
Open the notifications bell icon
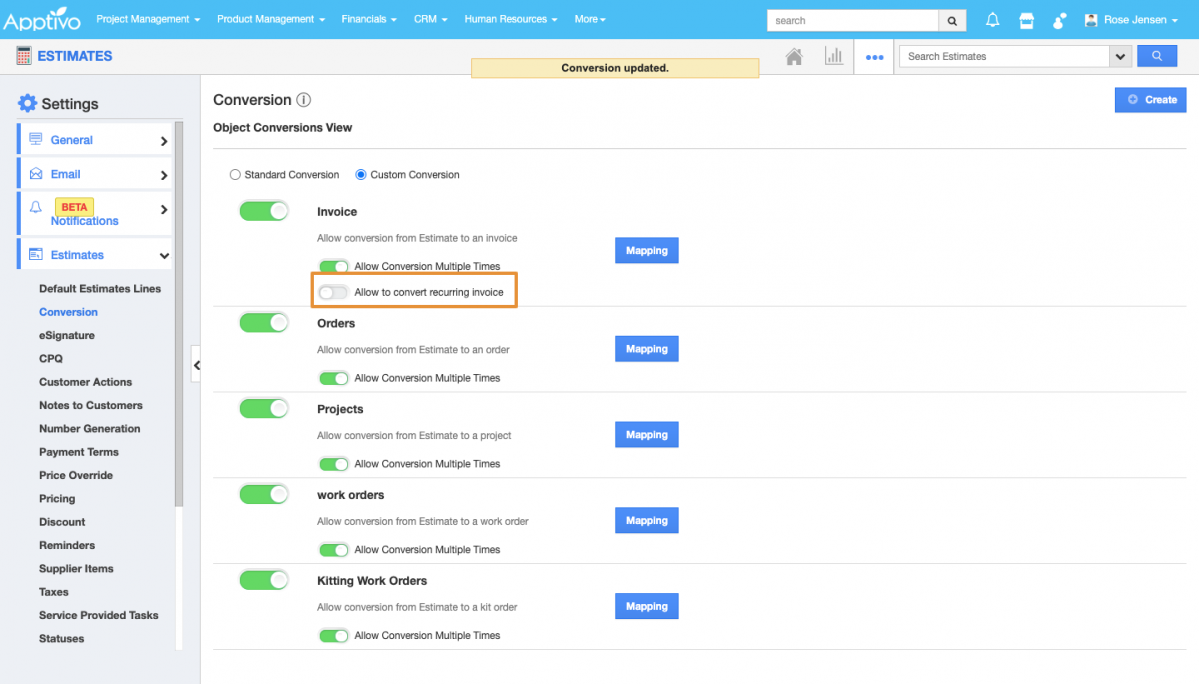992,20
